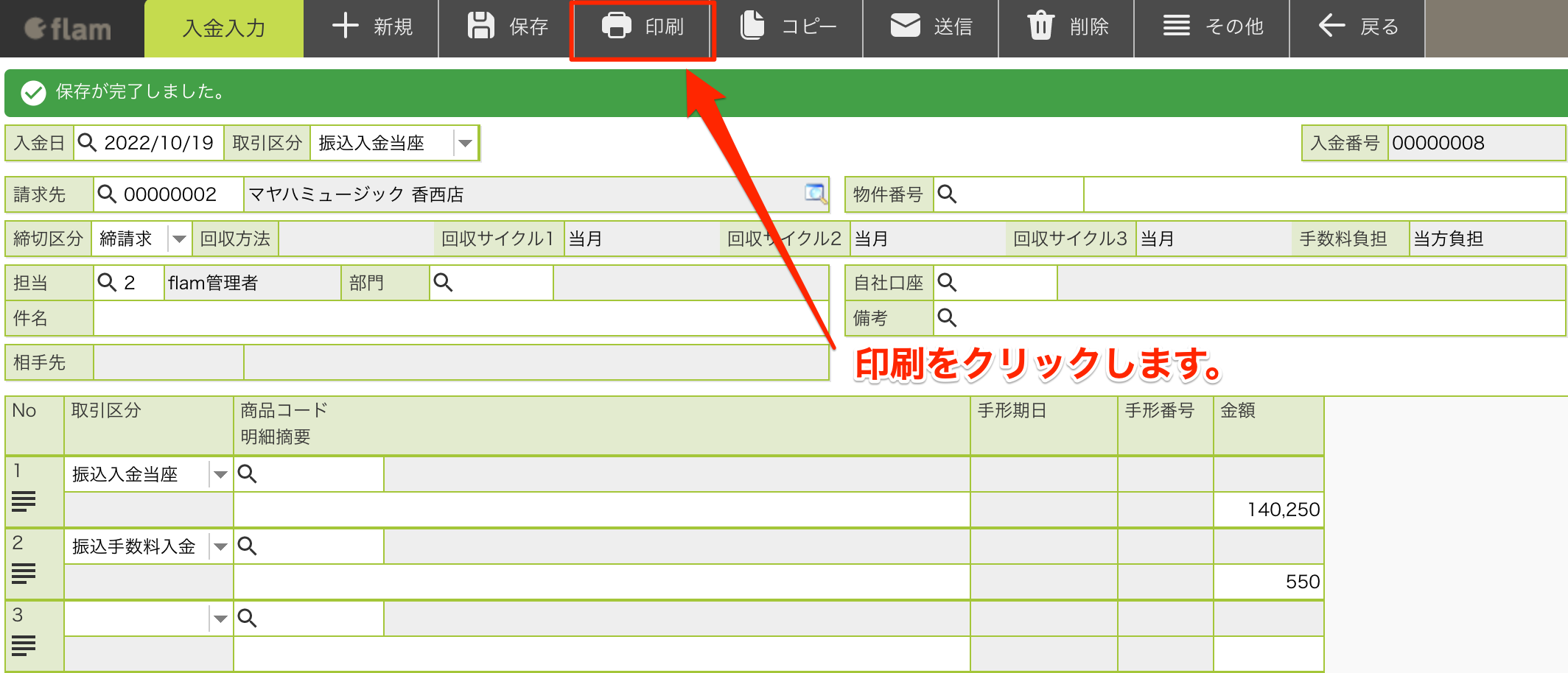Search 担当 with magnifier icon
This screenshot has width=1568, height=673.
click(x=107, y=283)
